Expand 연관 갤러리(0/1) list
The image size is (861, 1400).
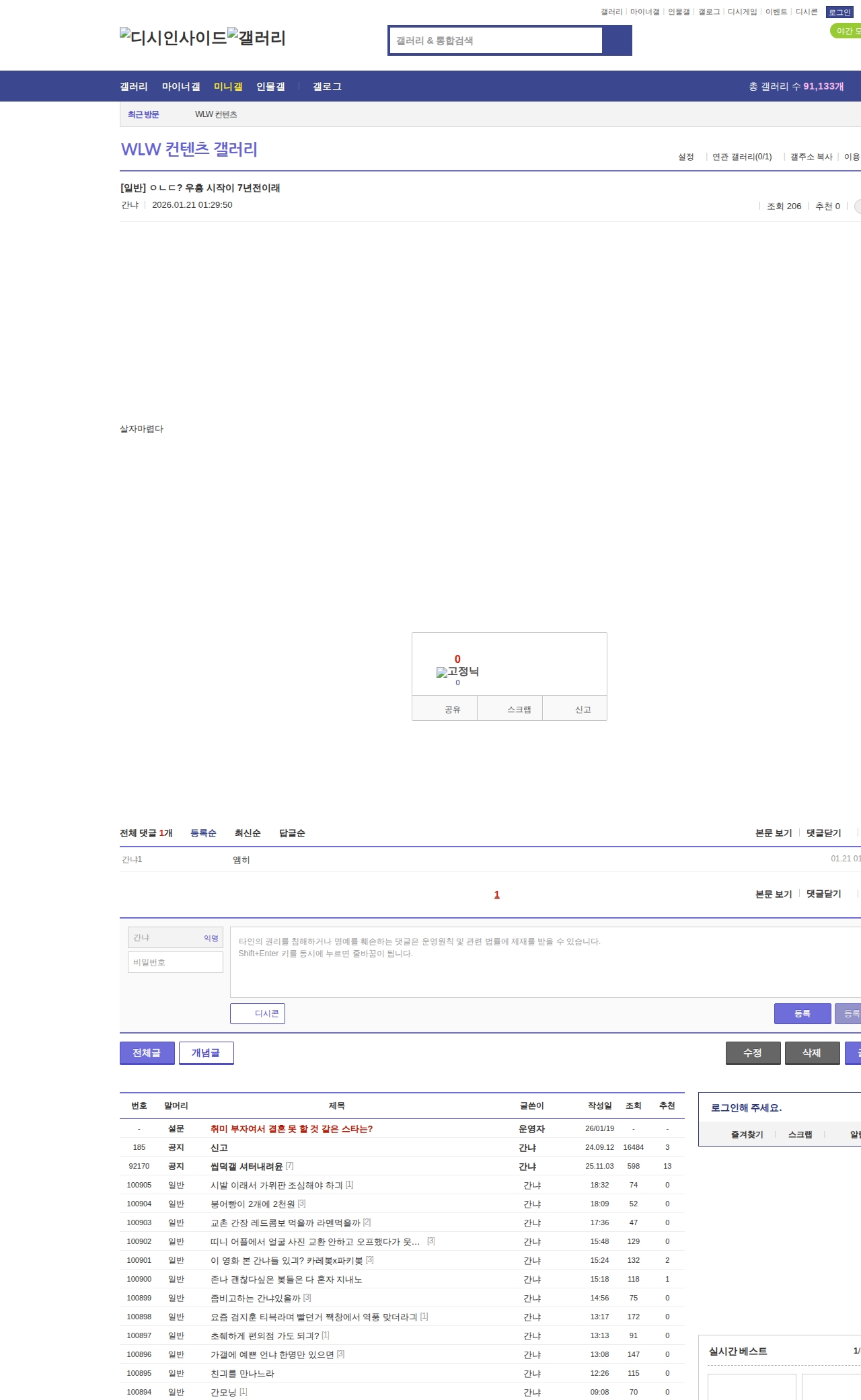point(742,157)
